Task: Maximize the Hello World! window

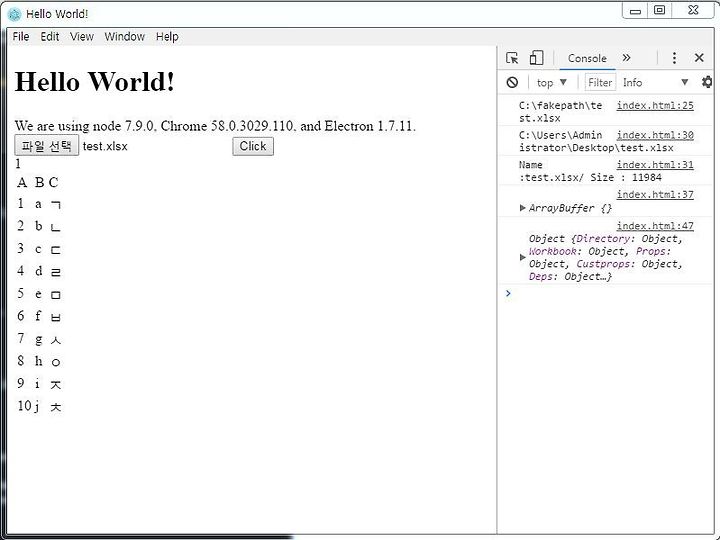Action: coord(659,10)
